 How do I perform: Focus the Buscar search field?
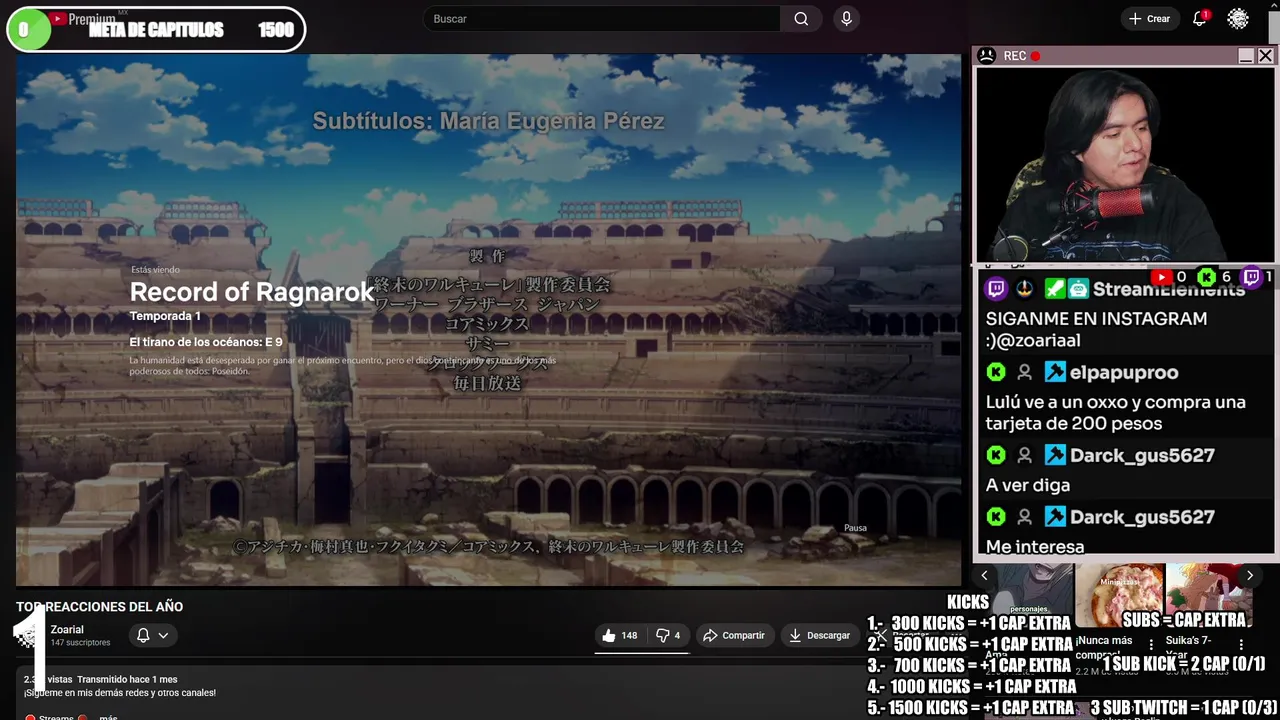602,19
